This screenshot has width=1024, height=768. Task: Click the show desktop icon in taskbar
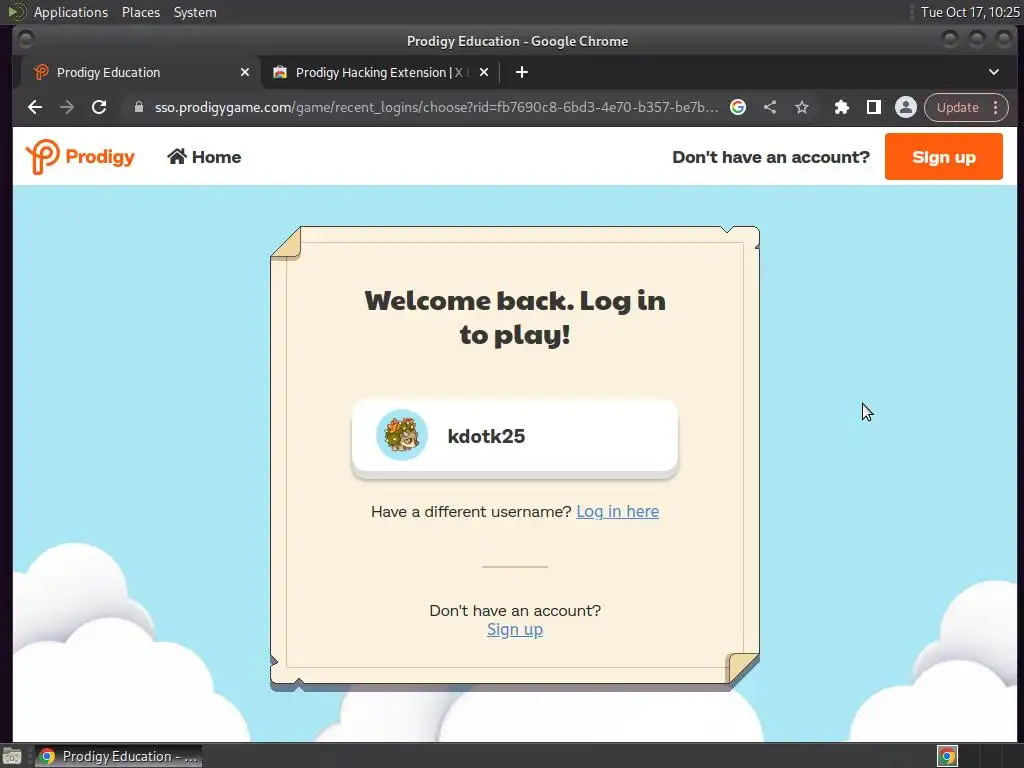12,756
